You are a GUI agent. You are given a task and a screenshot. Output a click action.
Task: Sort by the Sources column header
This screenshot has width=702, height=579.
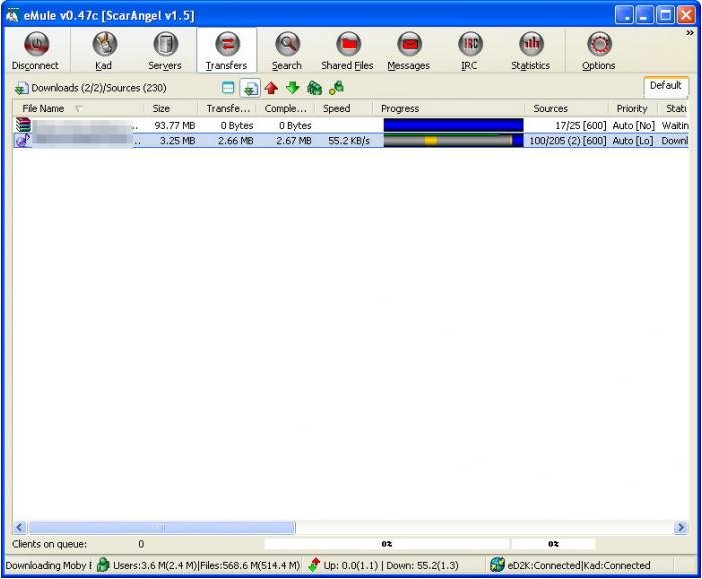[x=566, y=108]
